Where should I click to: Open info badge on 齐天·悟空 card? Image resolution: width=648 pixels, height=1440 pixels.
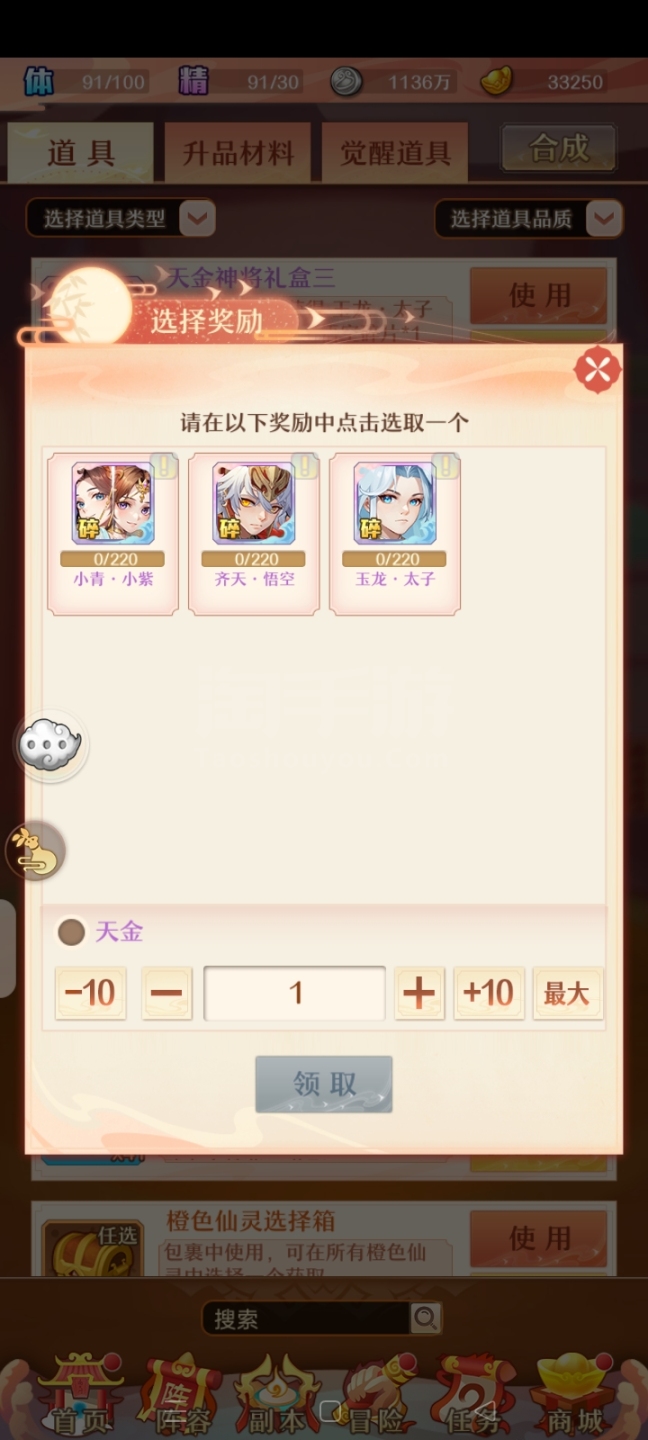click(x=305, y=466)
